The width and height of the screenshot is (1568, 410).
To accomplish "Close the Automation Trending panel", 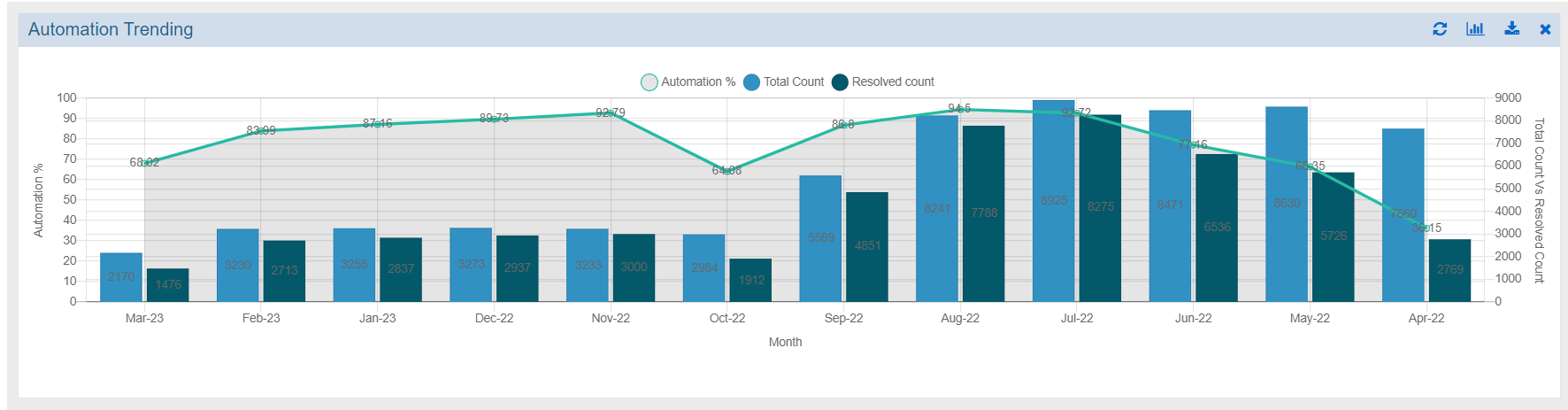I will click(x=1545, y=29).
